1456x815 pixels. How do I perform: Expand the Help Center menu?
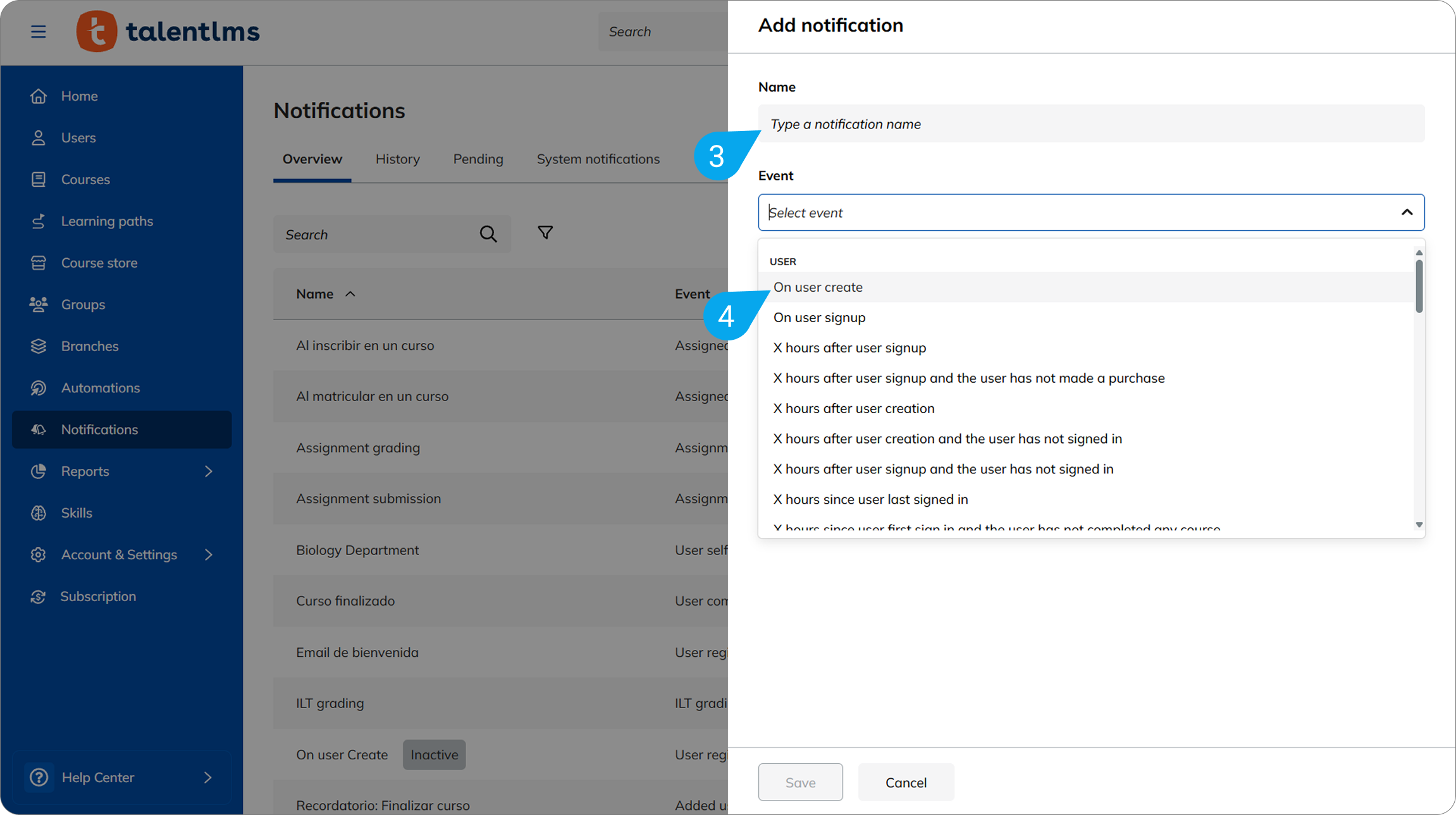(207, 778)
